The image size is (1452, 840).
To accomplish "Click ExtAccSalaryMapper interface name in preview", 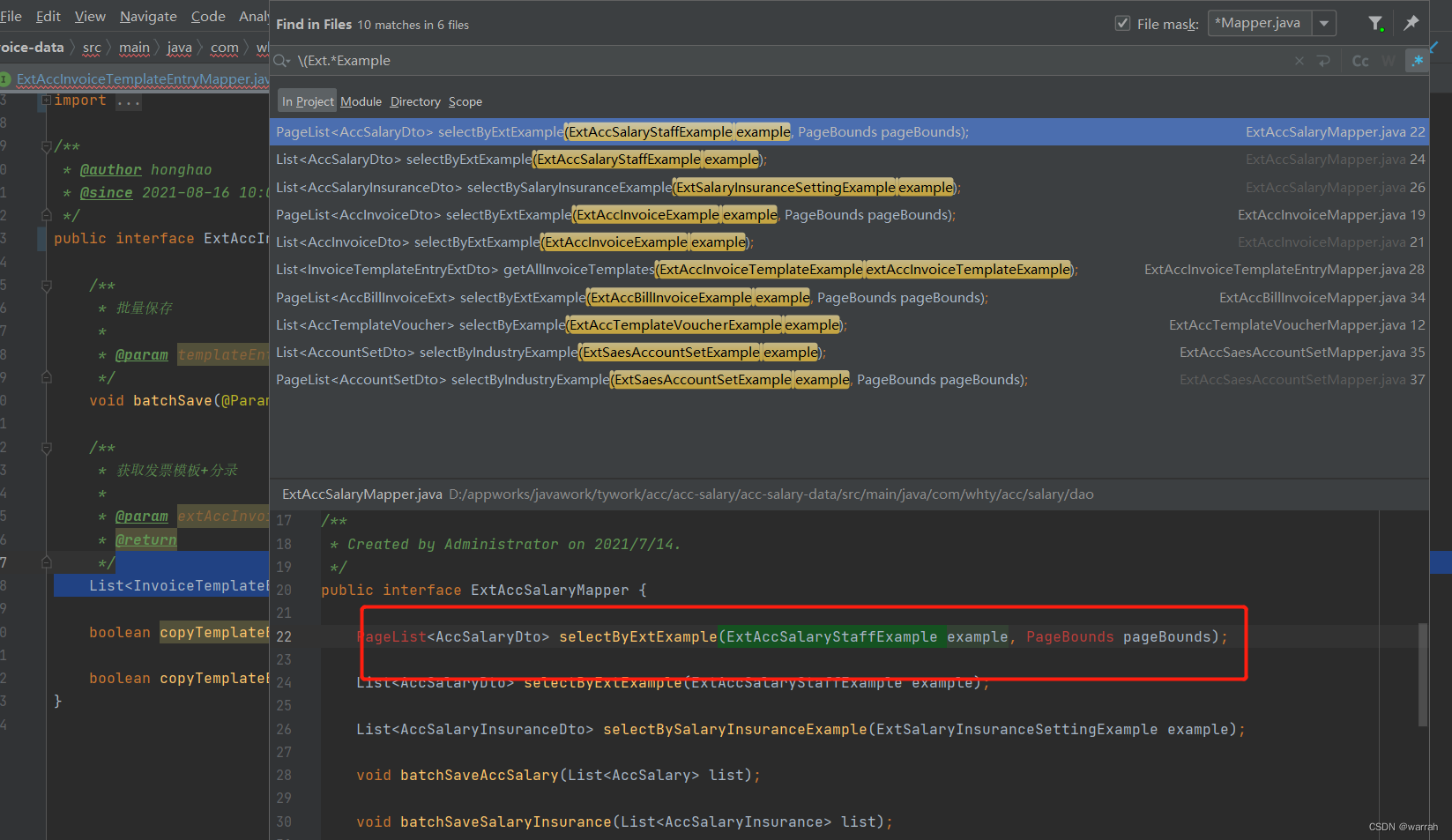I will (x=550, y=590).
